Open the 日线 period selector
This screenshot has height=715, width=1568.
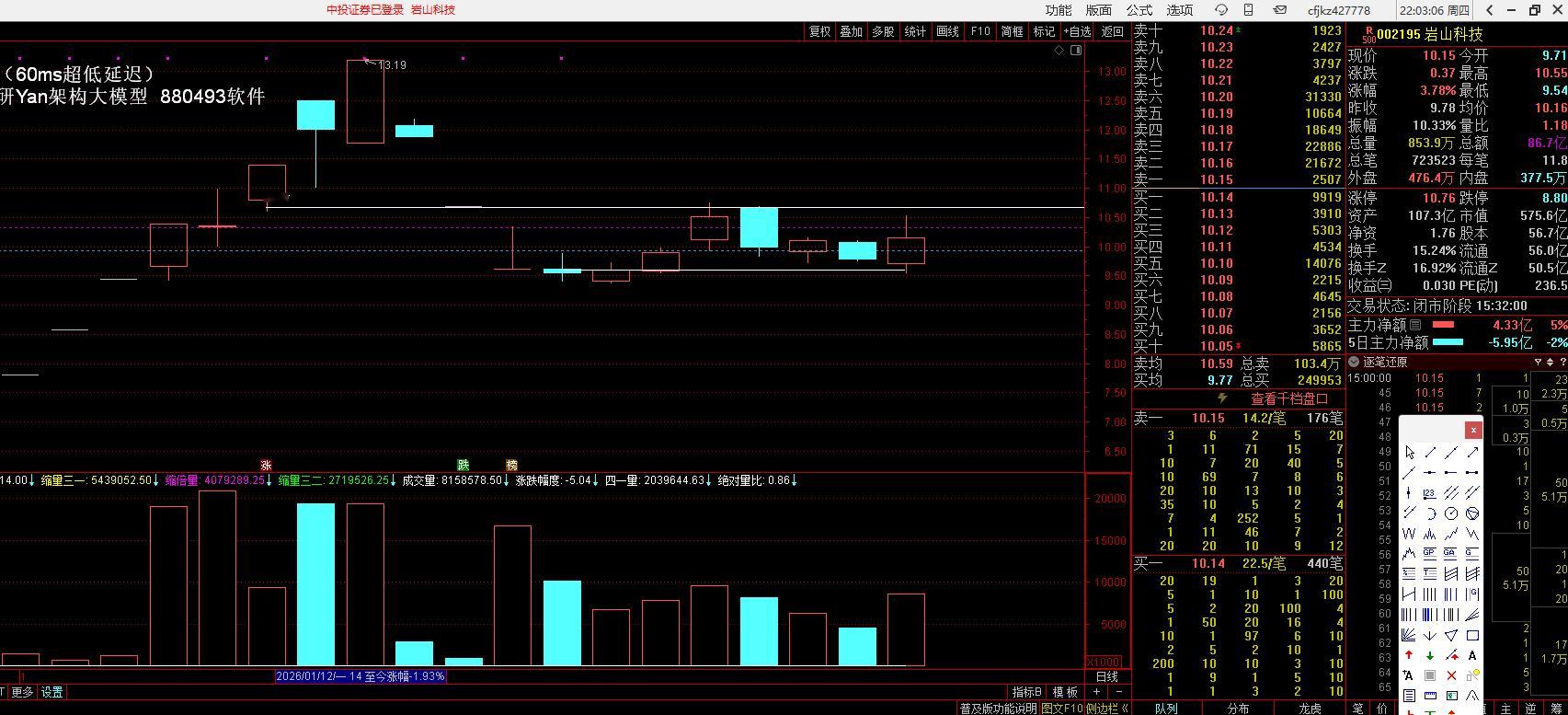[x=1107, y=676]
